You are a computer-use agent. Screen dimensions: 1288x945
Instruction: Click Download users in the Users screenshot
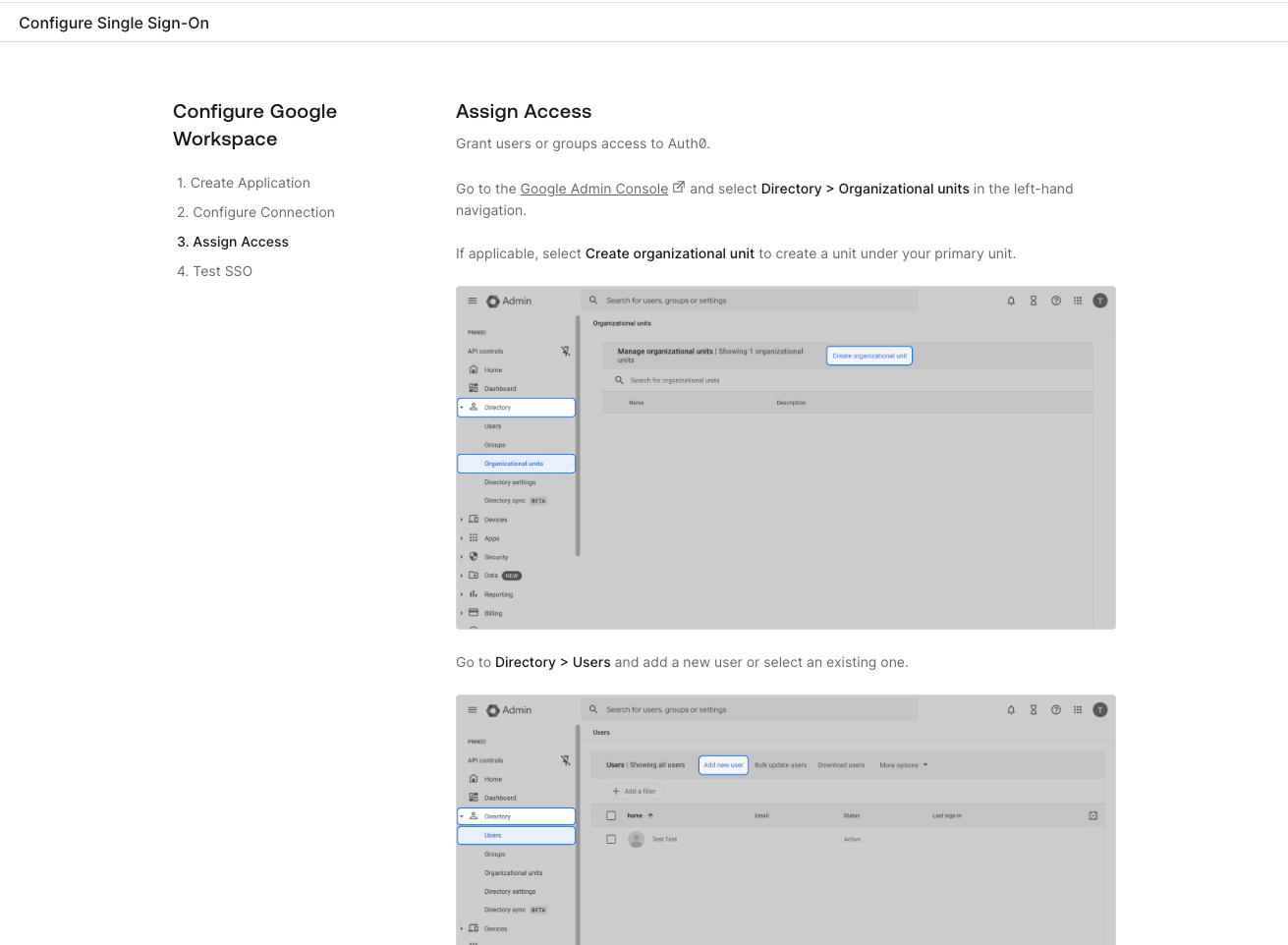tap(841, 765)
